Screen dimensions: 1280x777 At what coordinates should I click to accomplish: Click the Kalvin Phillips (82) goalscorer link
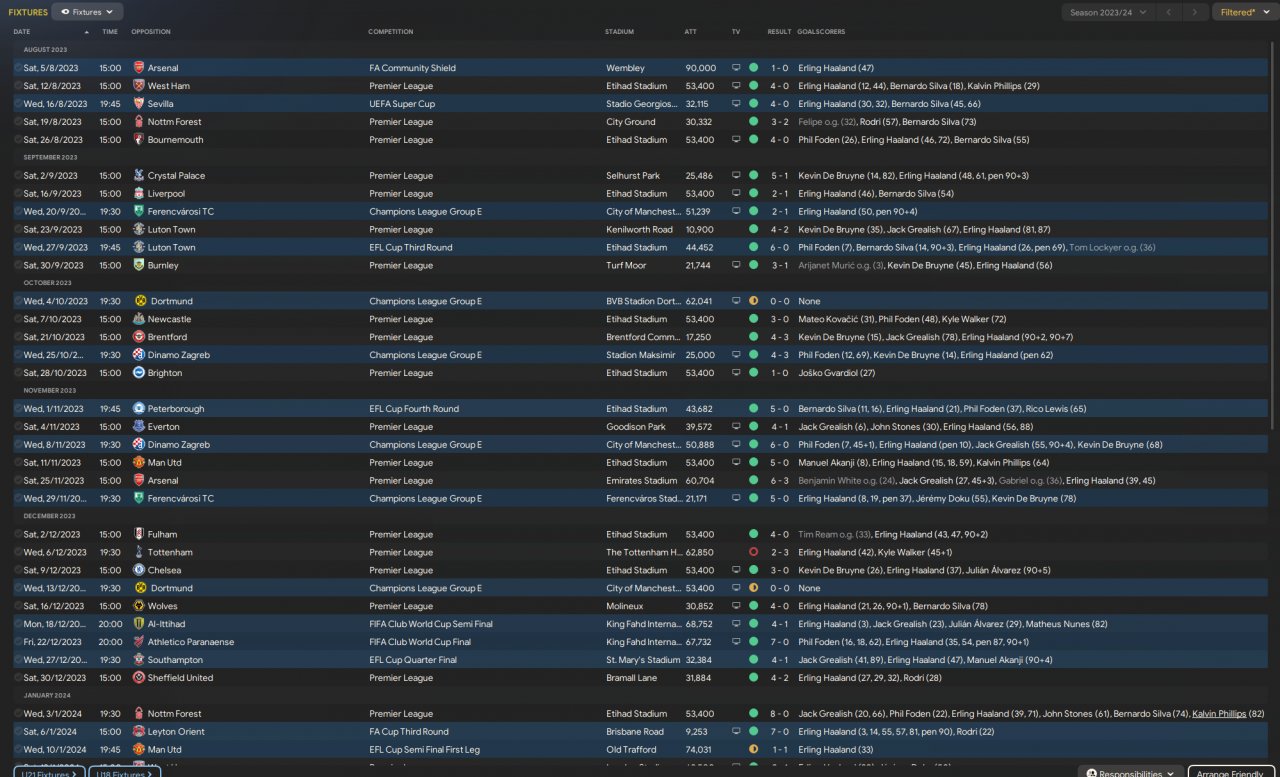(x=1228, y=714)
